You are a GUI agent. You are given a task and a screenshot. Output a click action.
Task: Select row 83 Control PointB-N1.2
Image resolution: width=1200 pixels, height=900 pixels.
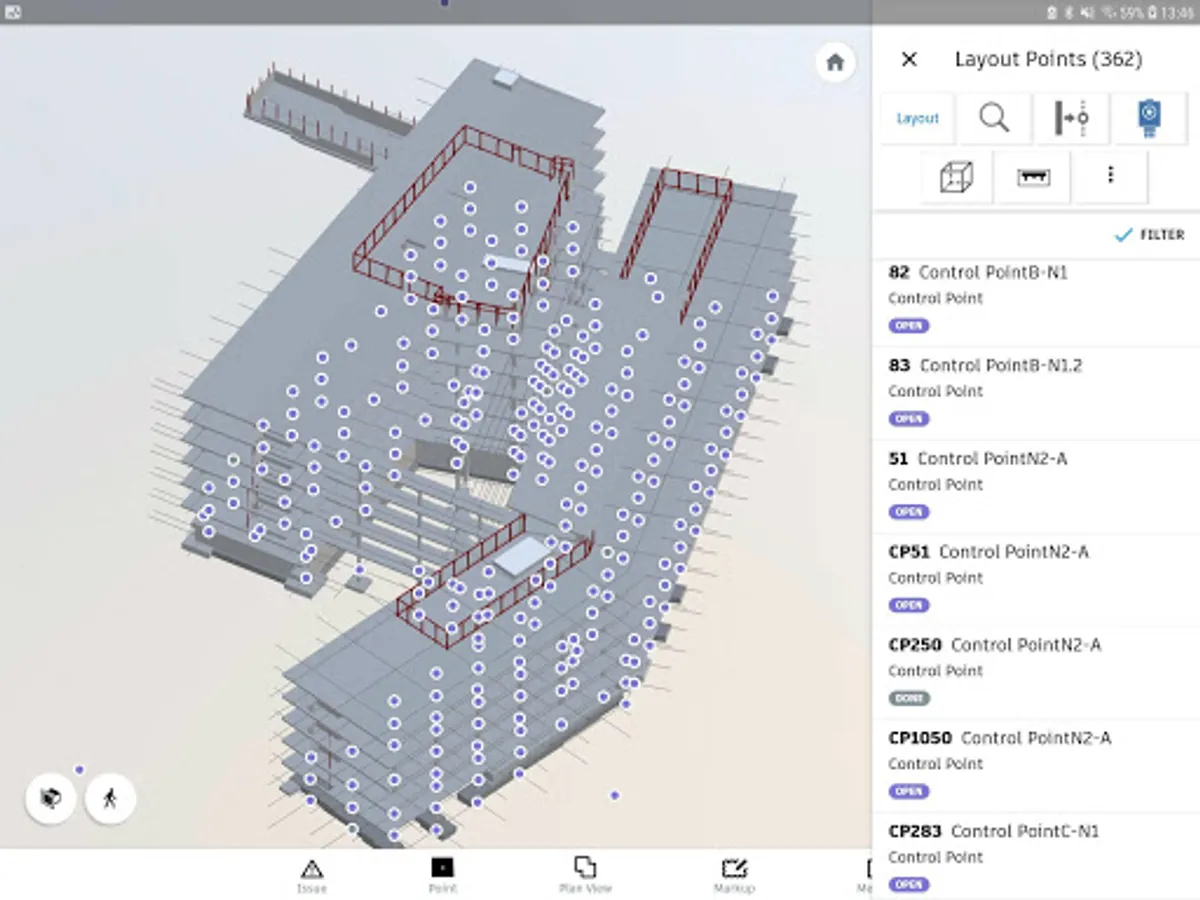[x=1036, y=393]
